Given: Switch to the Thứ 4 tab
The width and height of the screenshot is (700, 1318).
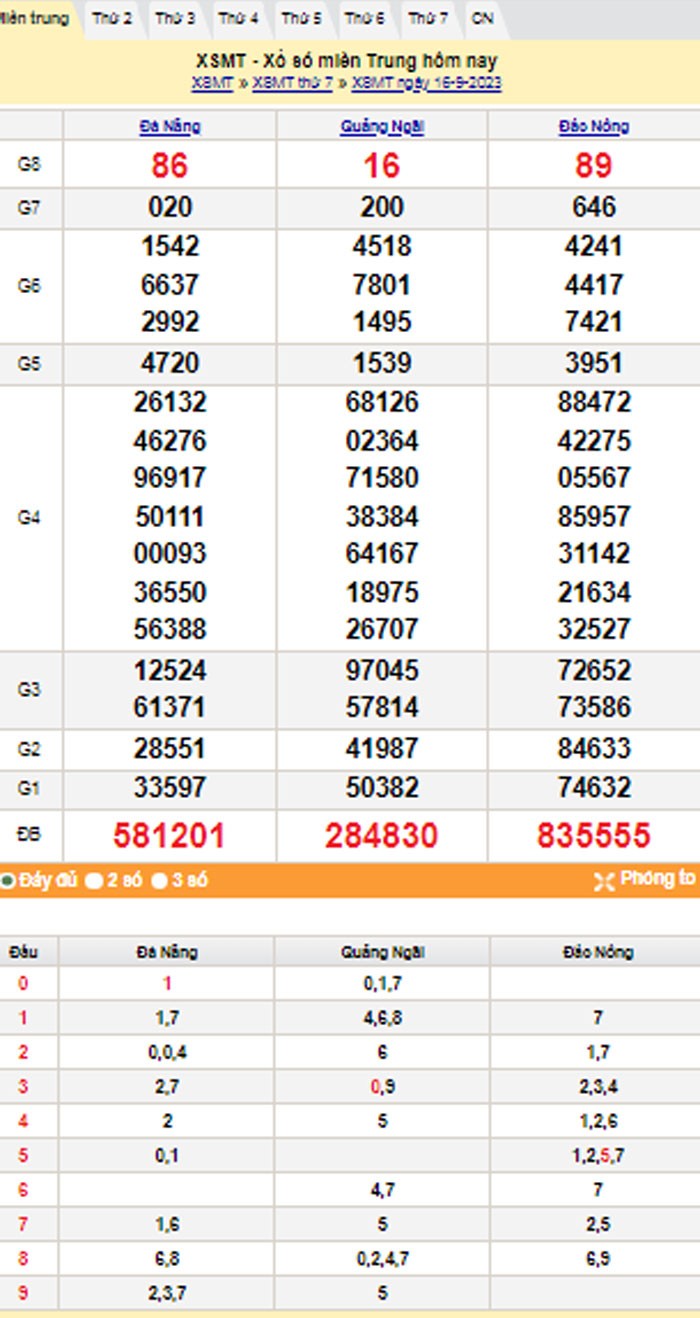Looking at the screenshot, I should 239,18.
